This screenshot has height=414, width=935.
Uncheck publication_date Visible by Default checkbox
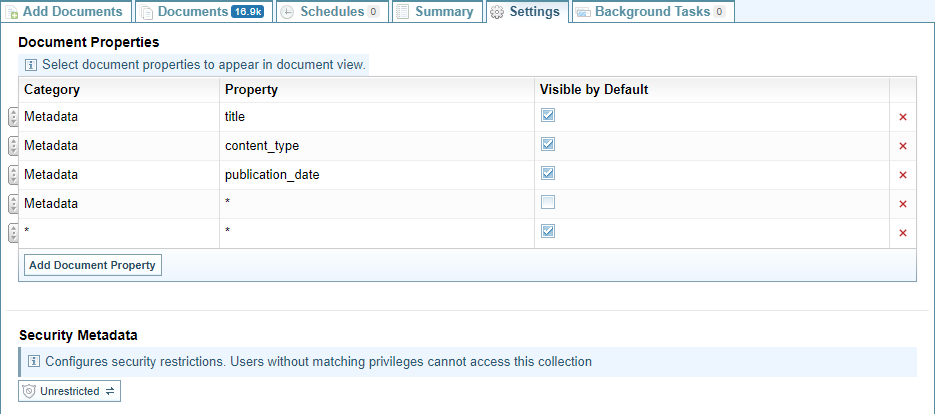click(x=547, y=173)
